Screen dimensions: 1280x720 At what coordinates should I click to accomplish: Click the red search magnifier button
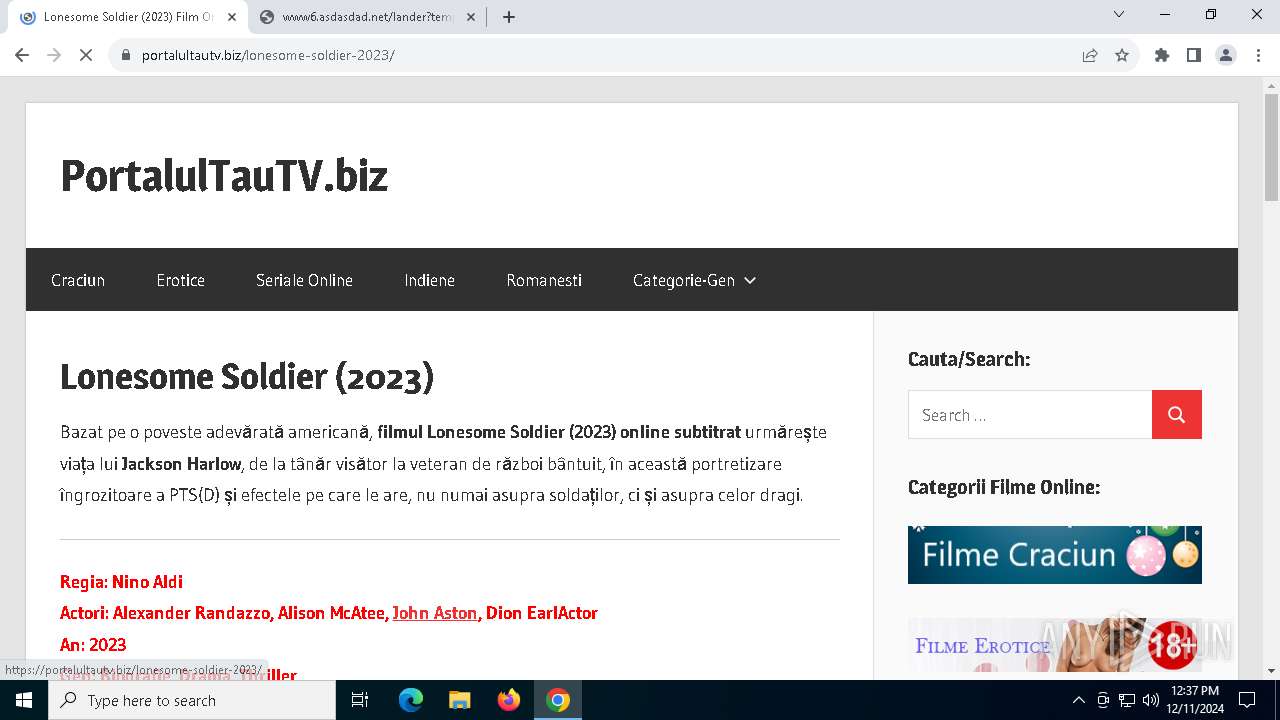[1177, 415]
